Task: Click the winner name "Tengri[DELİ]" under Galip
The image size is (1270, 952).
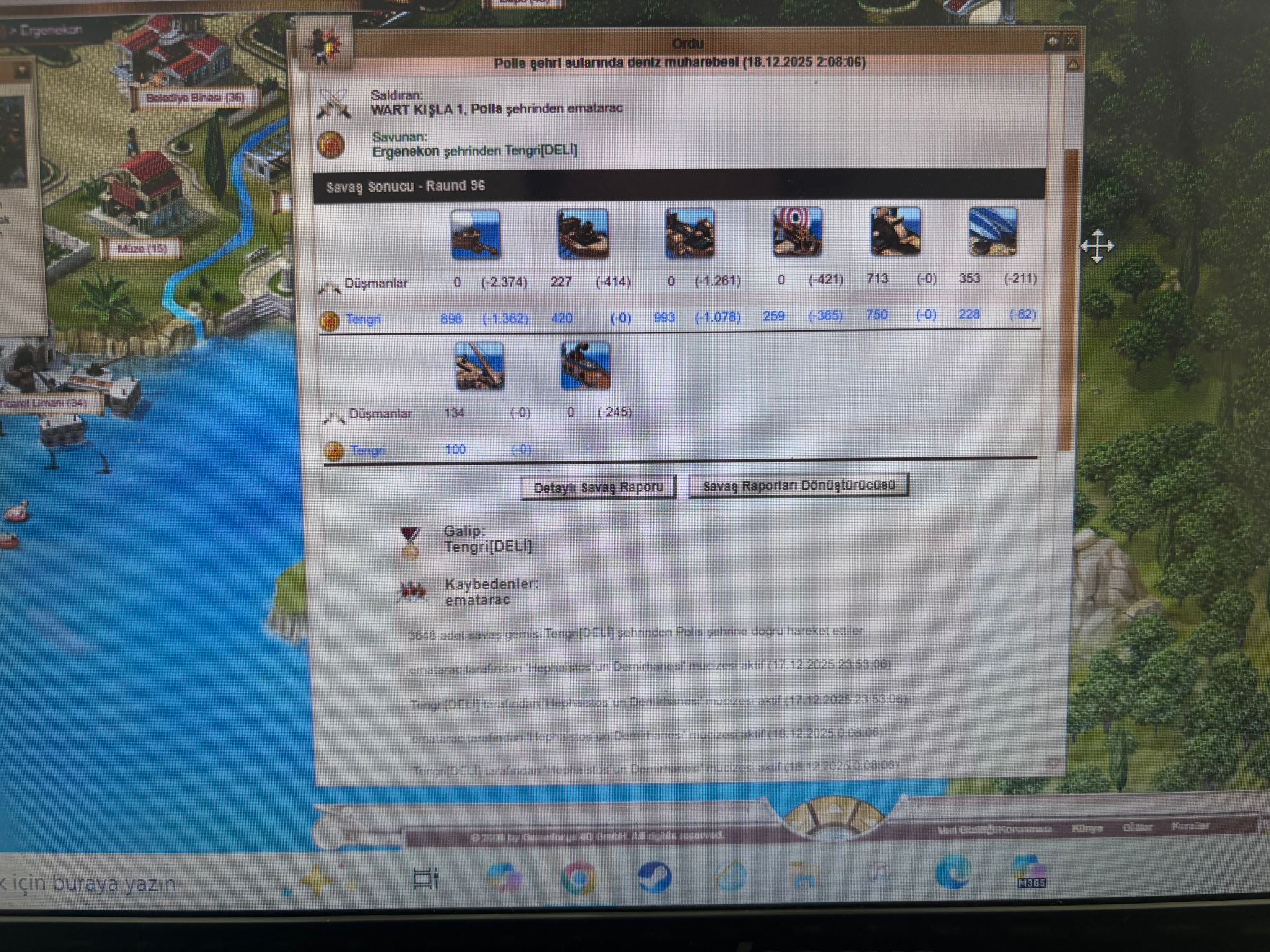Action: [488, 546]
